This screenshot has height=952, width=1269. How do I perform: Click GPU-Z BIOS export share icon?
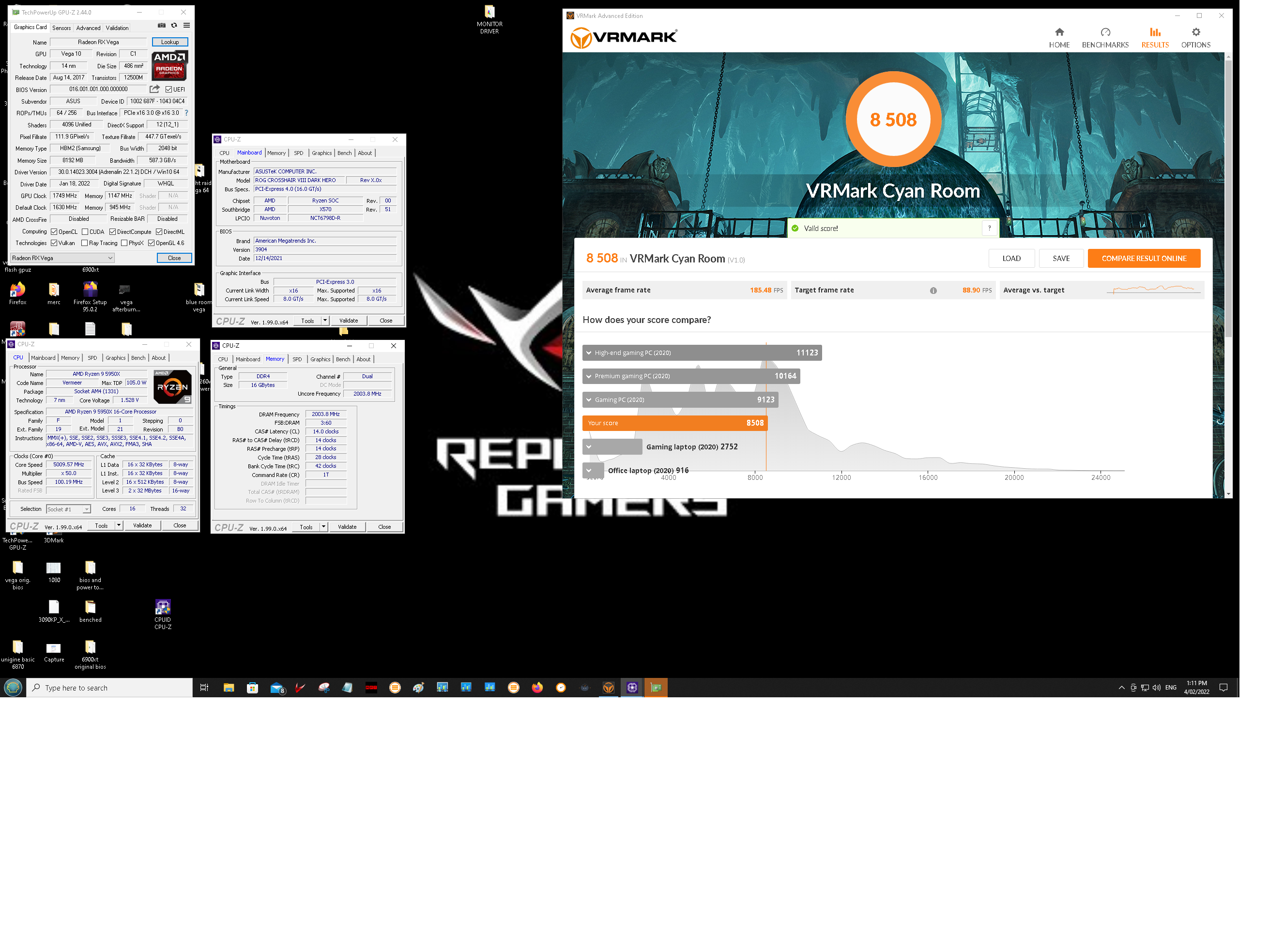coord(154,89)
